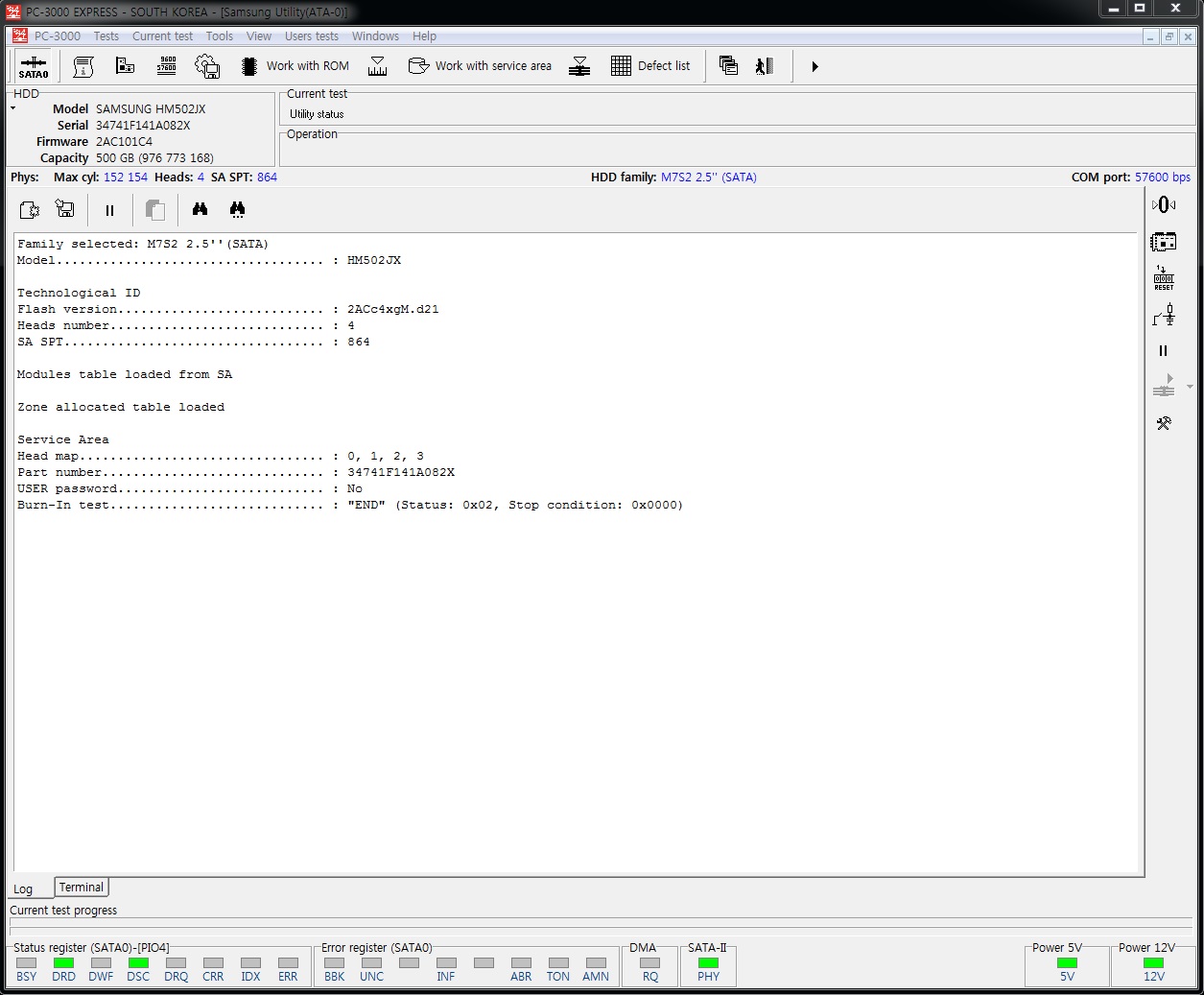Click the RESET counter sidebar icon
1204x995 pixels.
coord(1164,278)
